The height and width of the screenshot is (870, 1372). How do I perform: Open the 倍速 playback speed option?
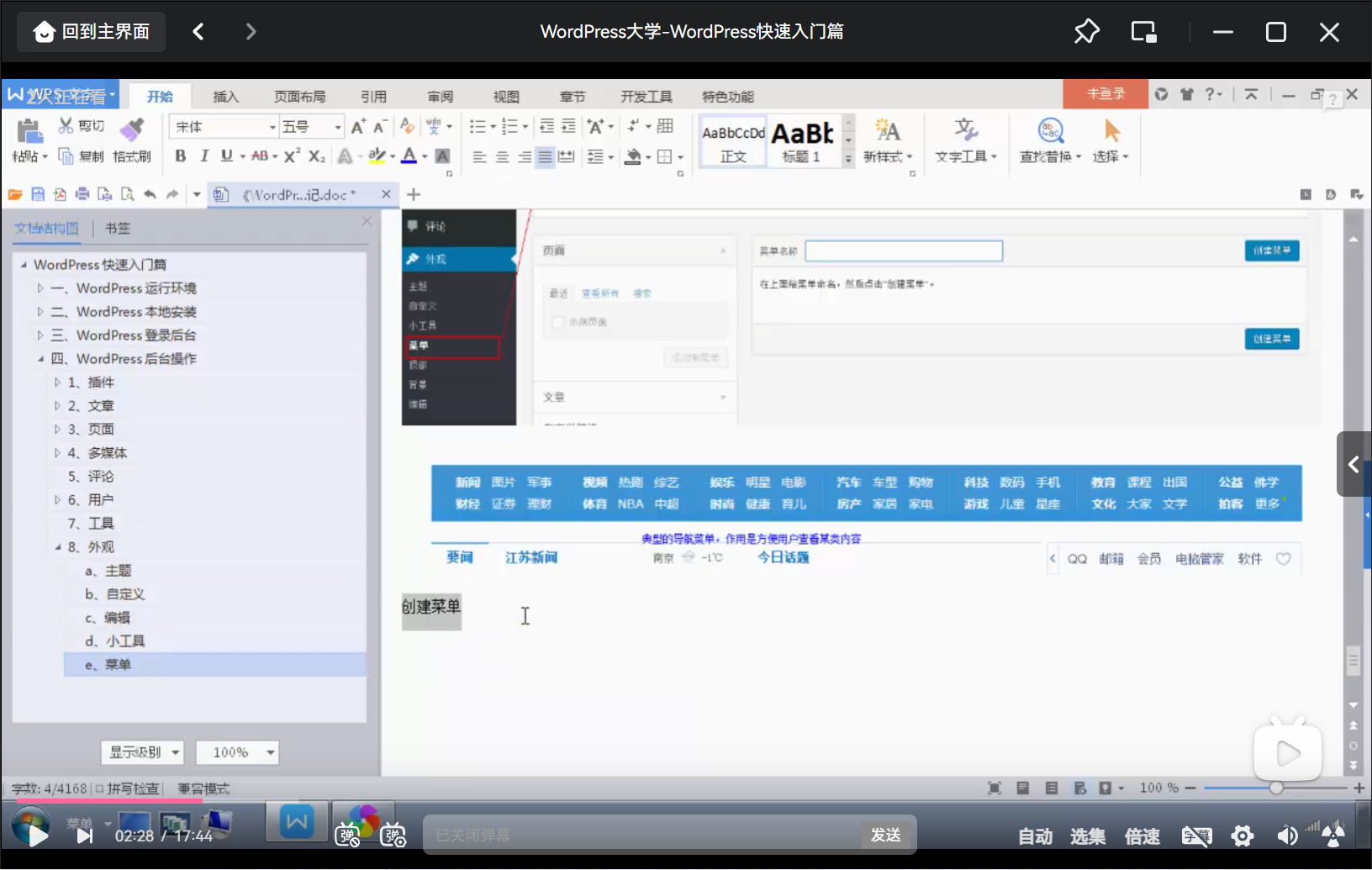coord(1142,836)
